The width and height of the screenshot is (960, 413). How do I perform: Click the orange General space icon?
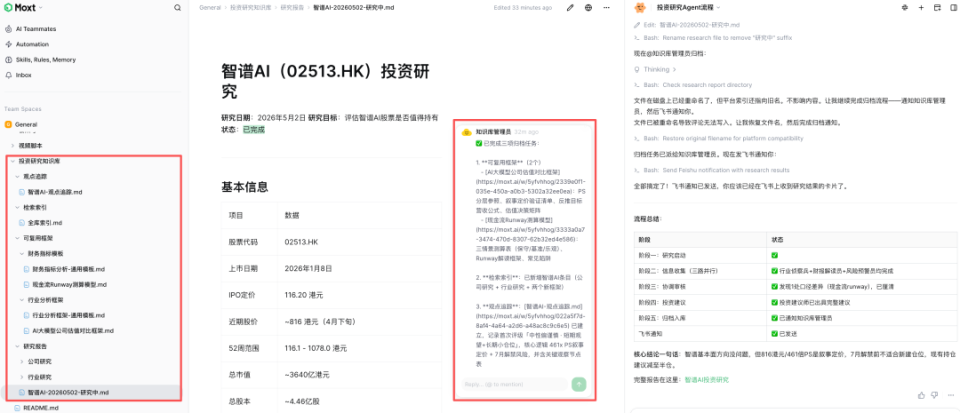[9, 124]
